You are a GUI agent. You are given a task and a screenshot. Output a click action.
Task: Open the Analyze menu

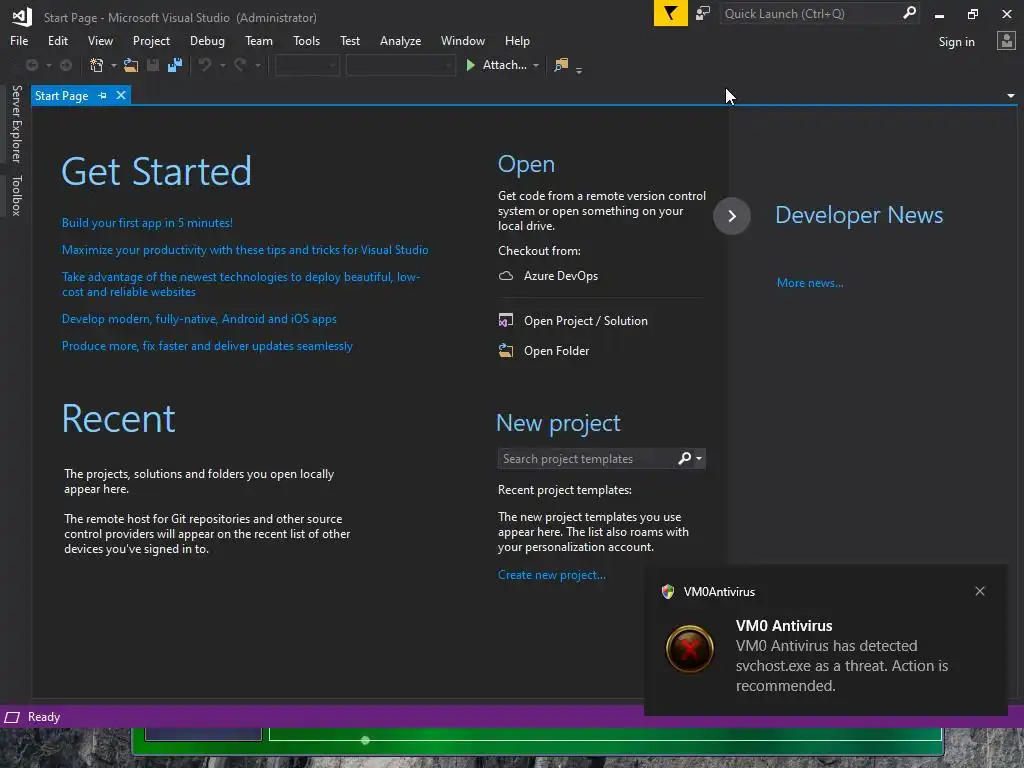(400, 40)
